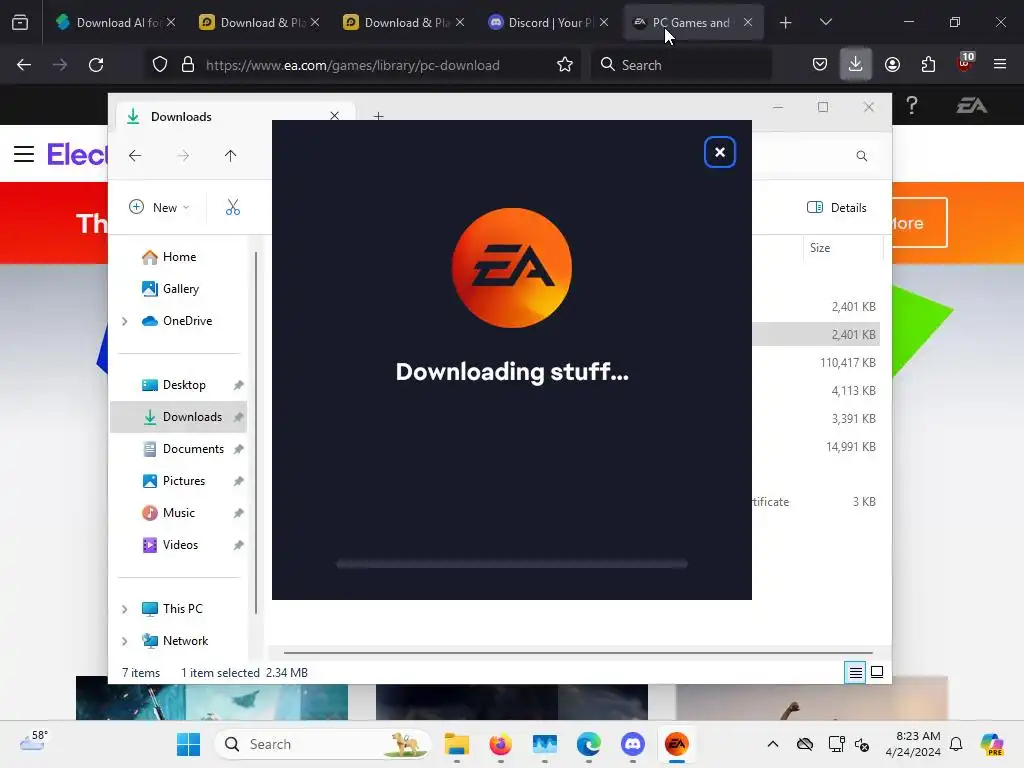Open the Windows Start menu
1024x768 pixels.
click(x=189, y=744)
